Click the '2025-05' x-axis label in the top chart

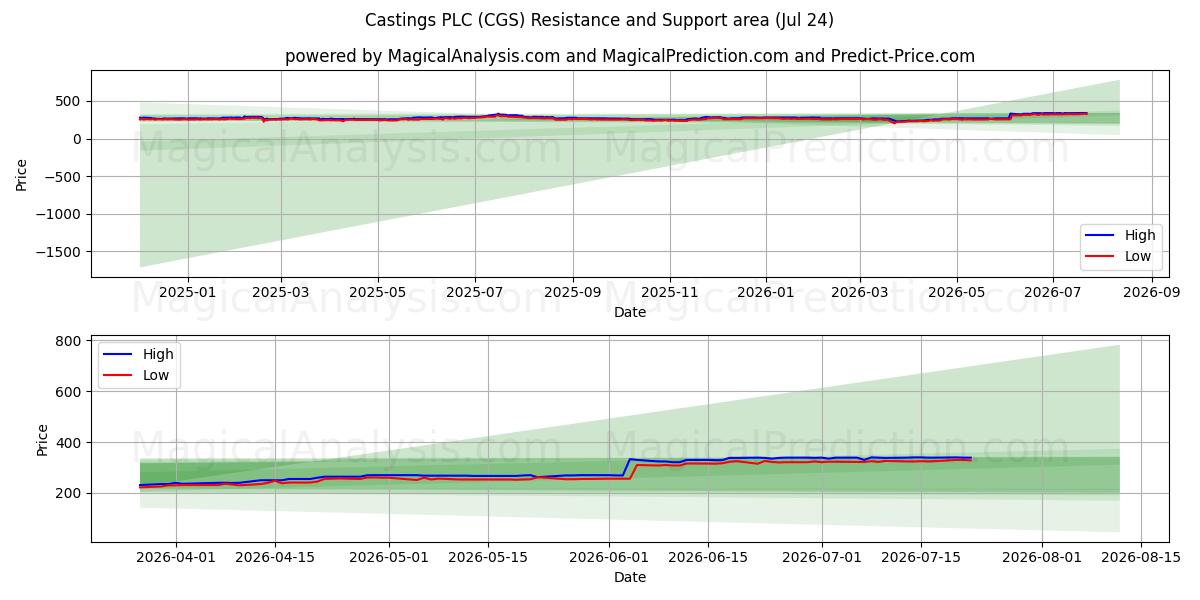click(x=378, y=293)
